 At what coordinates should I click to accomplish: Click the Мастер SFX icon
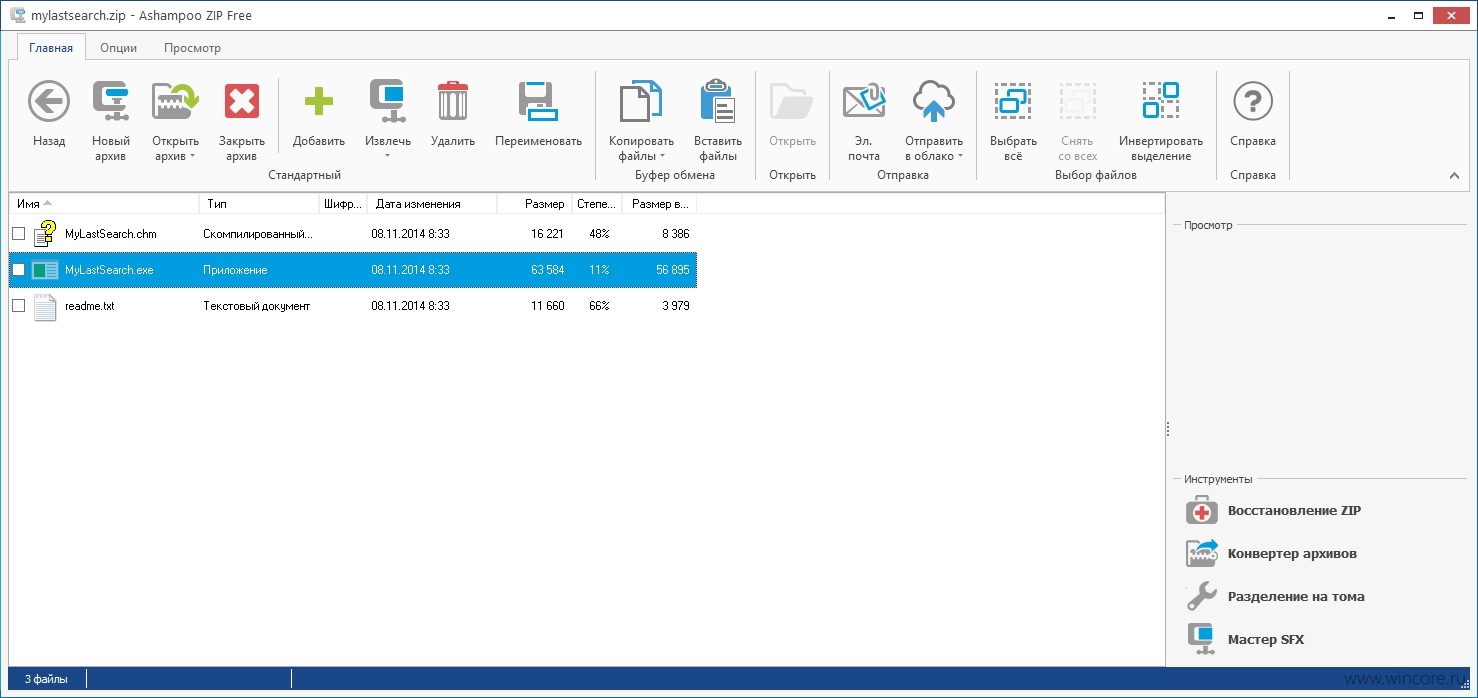(1201, 640)
